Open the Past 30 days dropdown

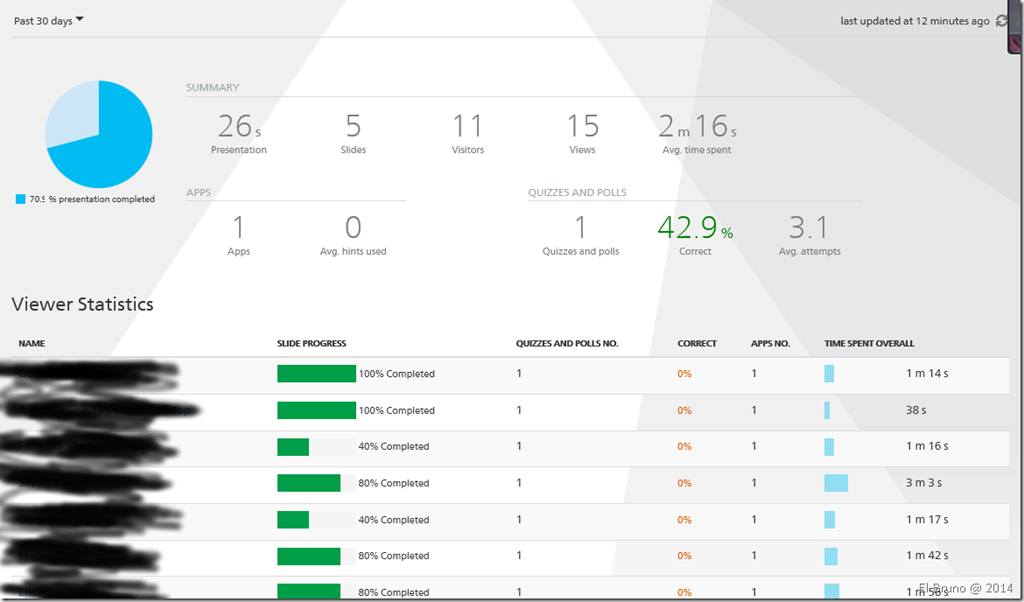pos(49,21)
